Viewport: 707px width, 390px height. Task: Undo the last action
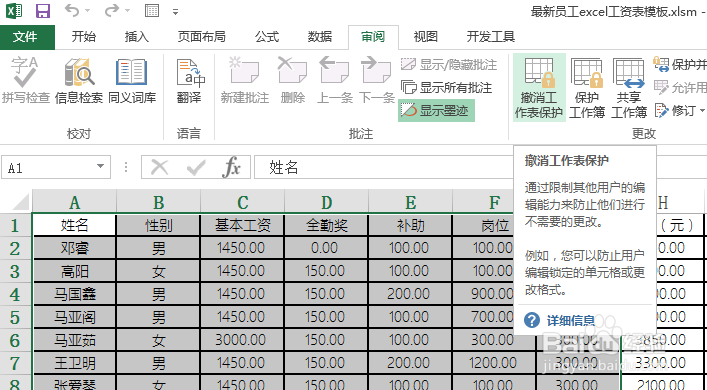(x=72, y=10)
